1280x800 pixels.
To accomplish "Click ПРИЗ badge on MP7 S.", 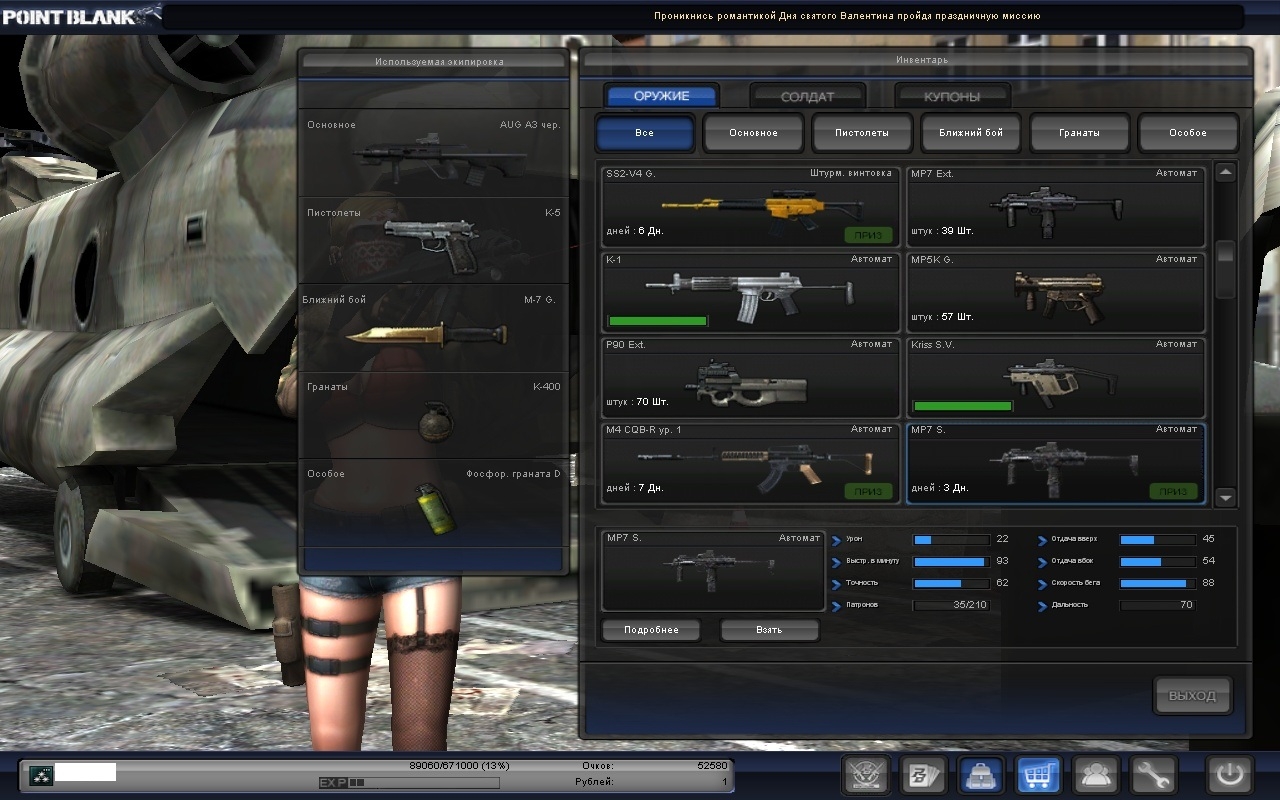I will [1174, 491].
